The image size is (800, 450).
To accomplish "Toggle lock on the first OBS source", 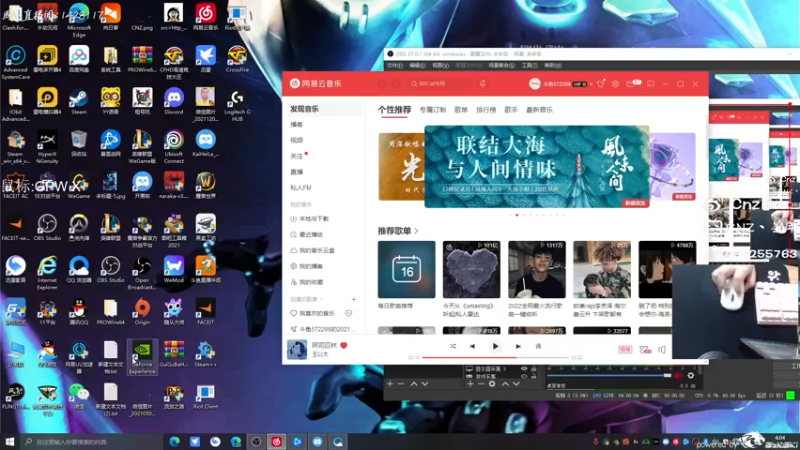I will pyautogui.click(x=534, y=368).
